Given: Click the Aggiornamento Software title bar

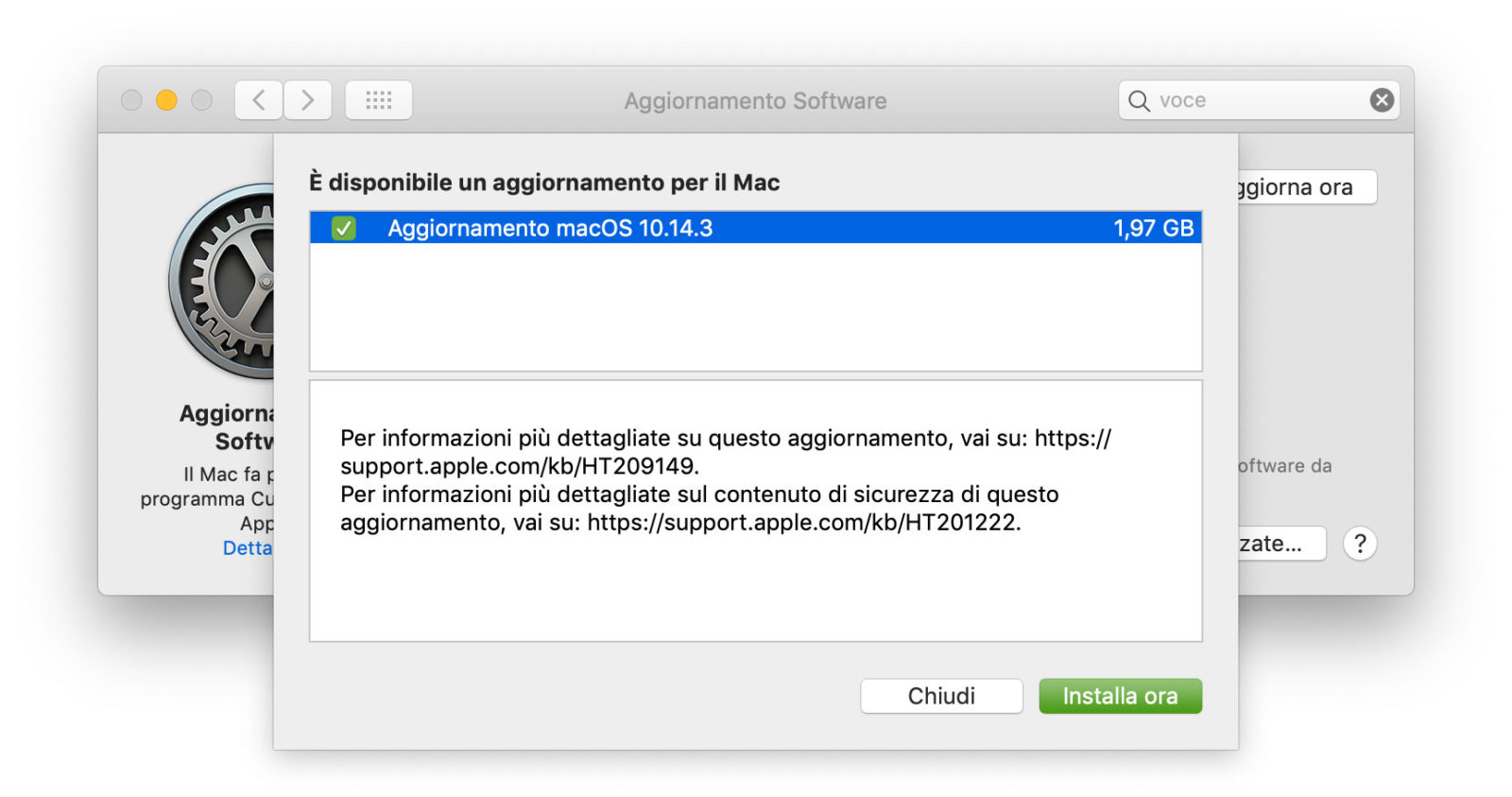Looking at the screenshot, I should point(754,100).
